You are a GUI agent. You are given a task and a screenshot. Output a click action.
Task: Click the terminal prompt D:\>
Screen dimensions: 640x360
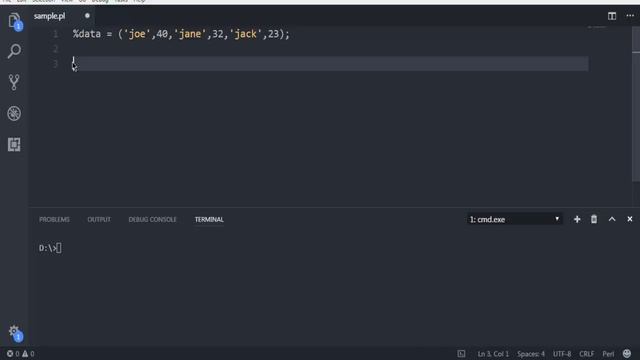click(x=48, y=248)
